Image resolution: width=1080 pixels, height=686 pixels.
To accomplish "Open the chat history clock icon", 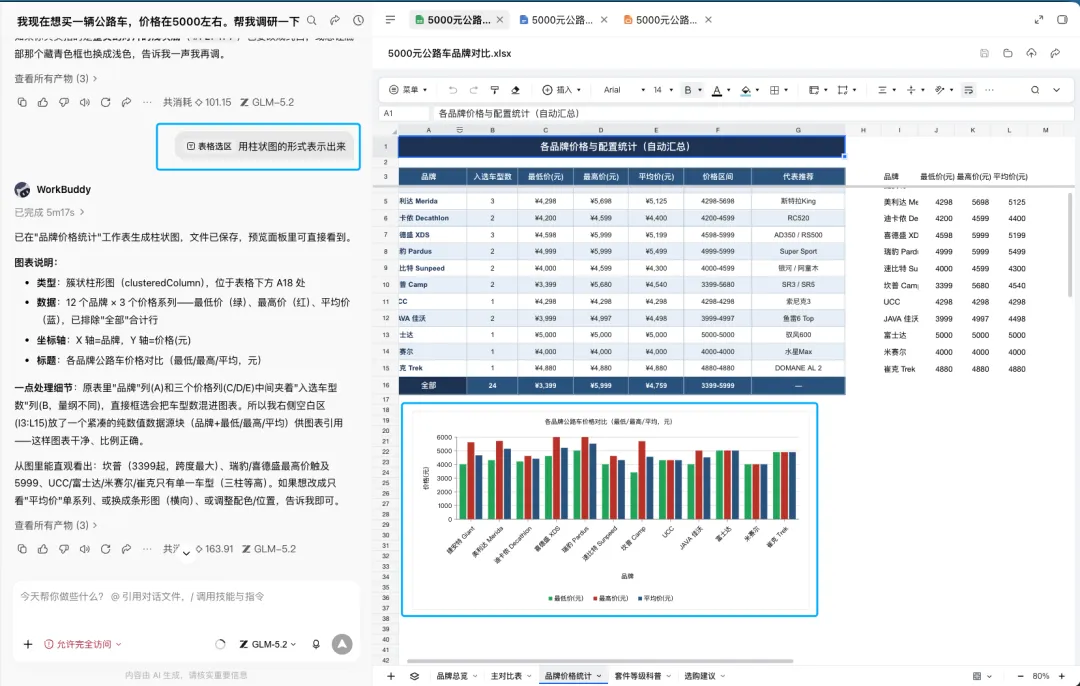I will point(358,21).
